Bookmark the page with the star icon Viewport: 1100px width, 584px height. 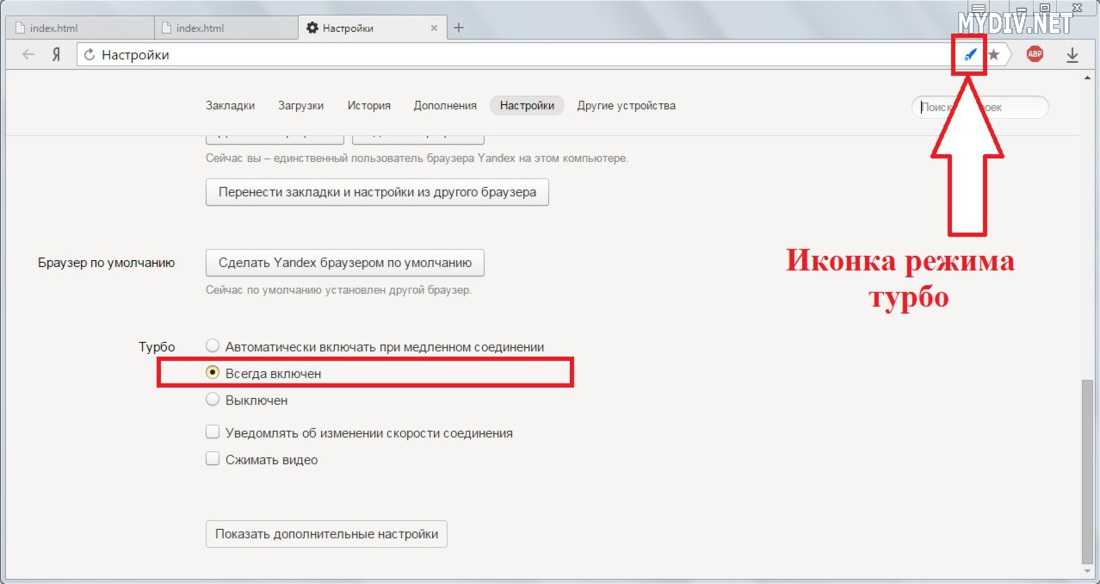click(993, 54)
